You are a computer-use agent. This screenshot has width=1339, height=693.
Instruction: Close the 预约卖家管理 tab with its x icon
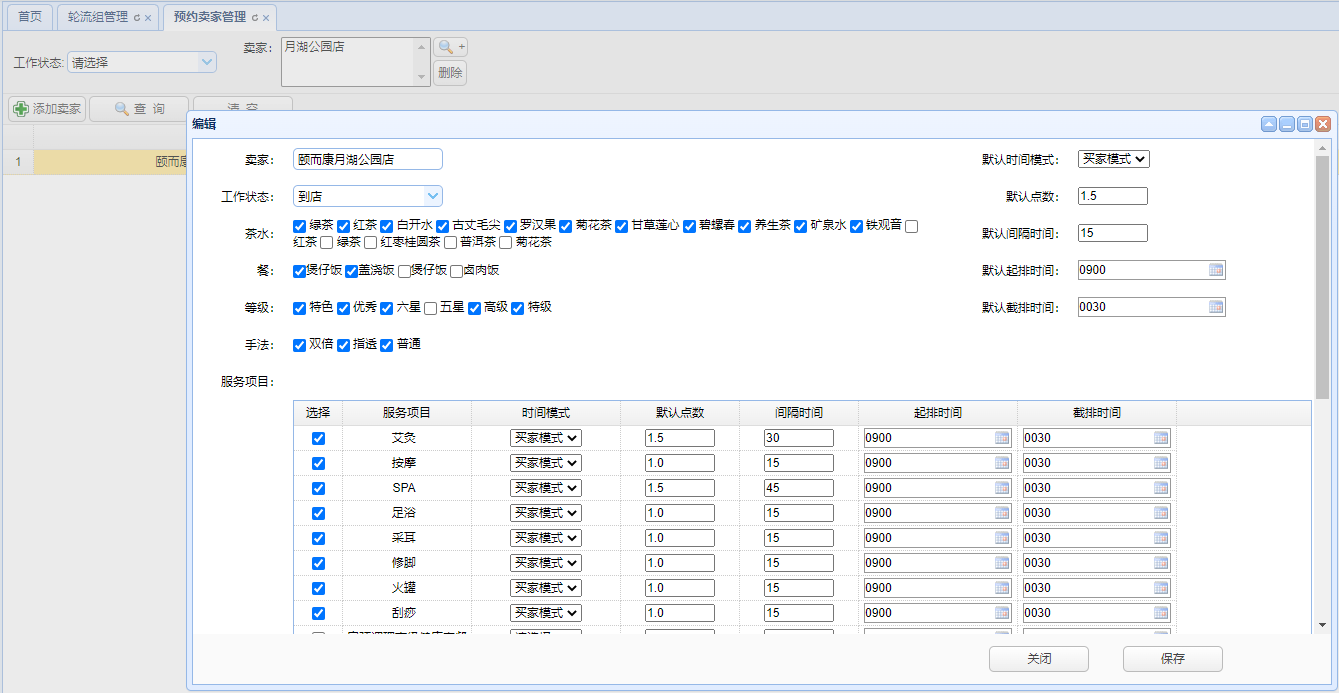click(x=266, y=18)
